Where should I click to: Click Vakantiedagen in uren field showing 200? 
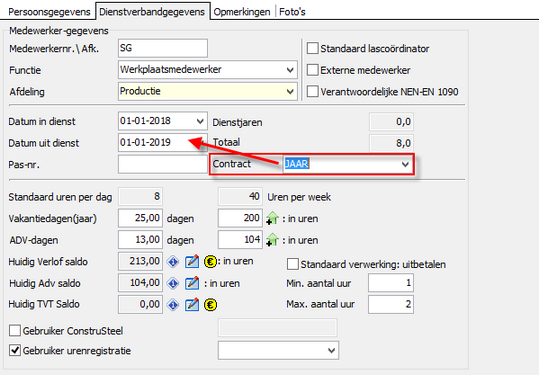(240, 218)
